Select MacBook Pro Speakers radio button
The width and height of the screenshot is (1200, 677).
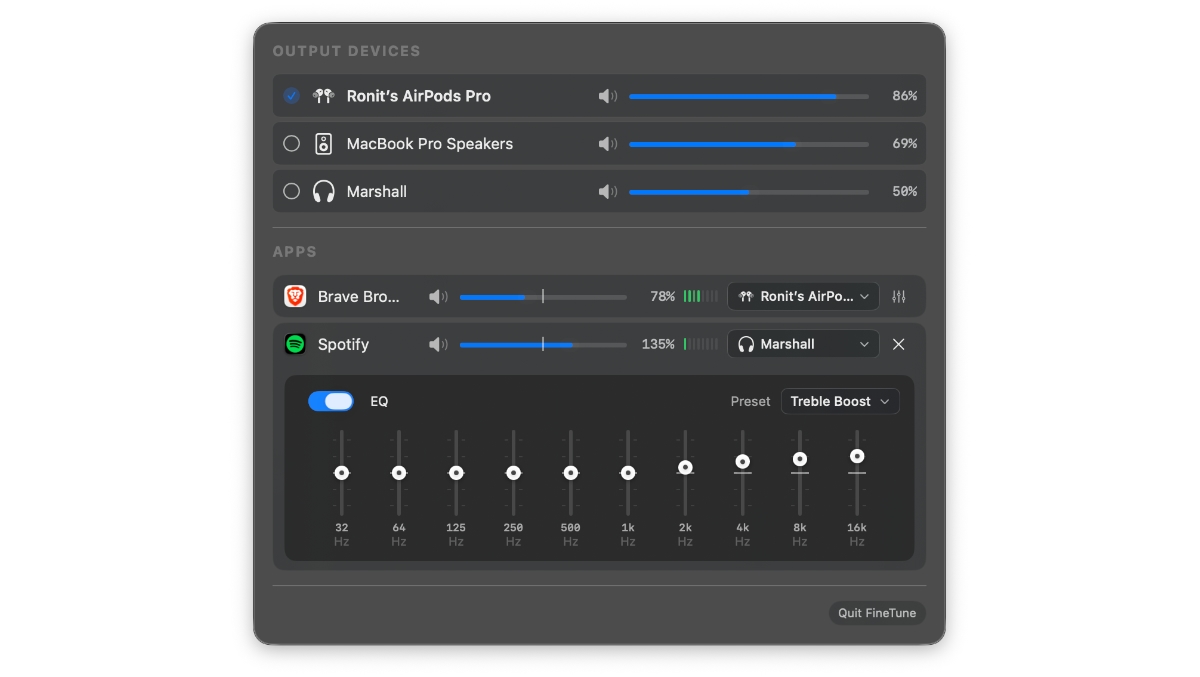(291, 144)
